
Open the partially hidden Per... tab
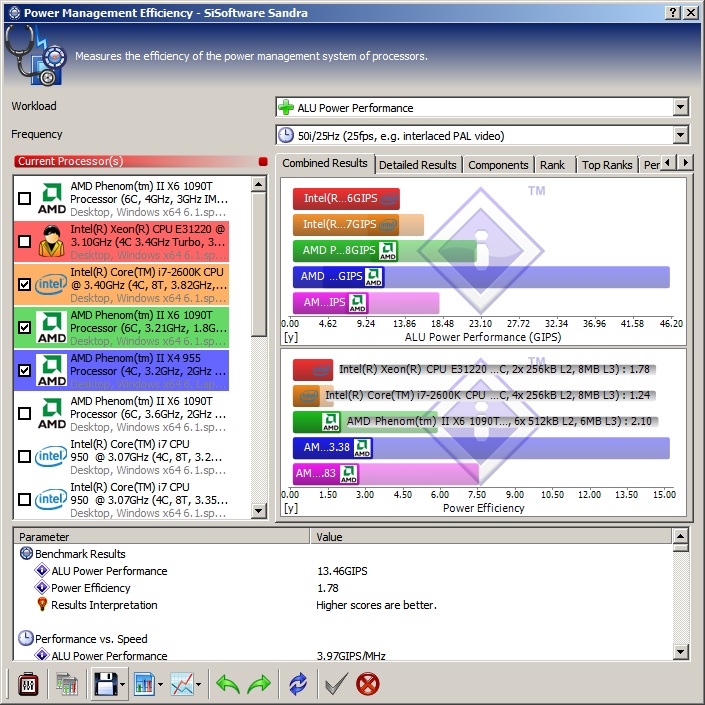[x=651, y=165]
